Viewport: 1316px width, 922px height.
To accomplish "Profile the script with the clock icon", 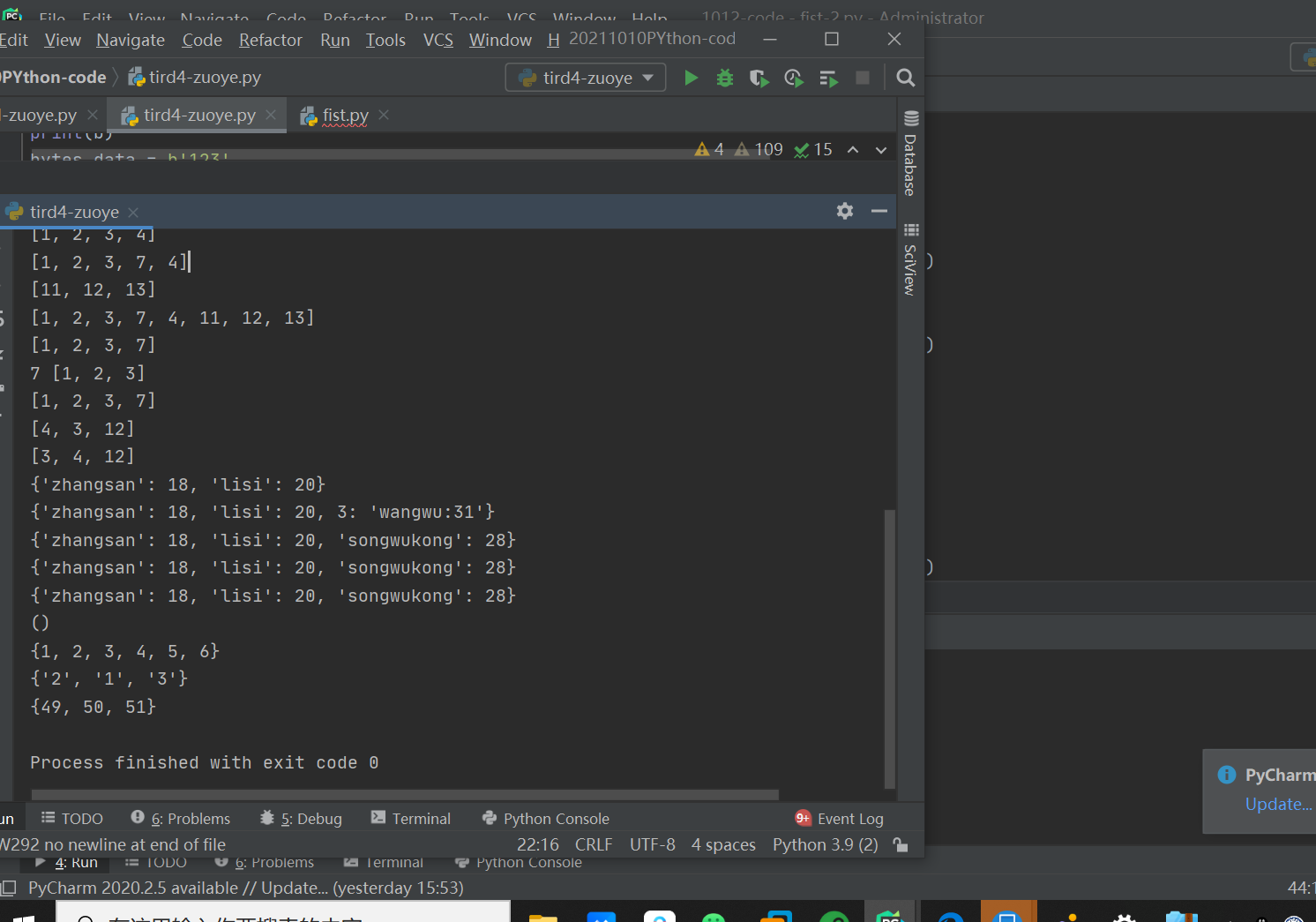I will (x=793, y=78).
